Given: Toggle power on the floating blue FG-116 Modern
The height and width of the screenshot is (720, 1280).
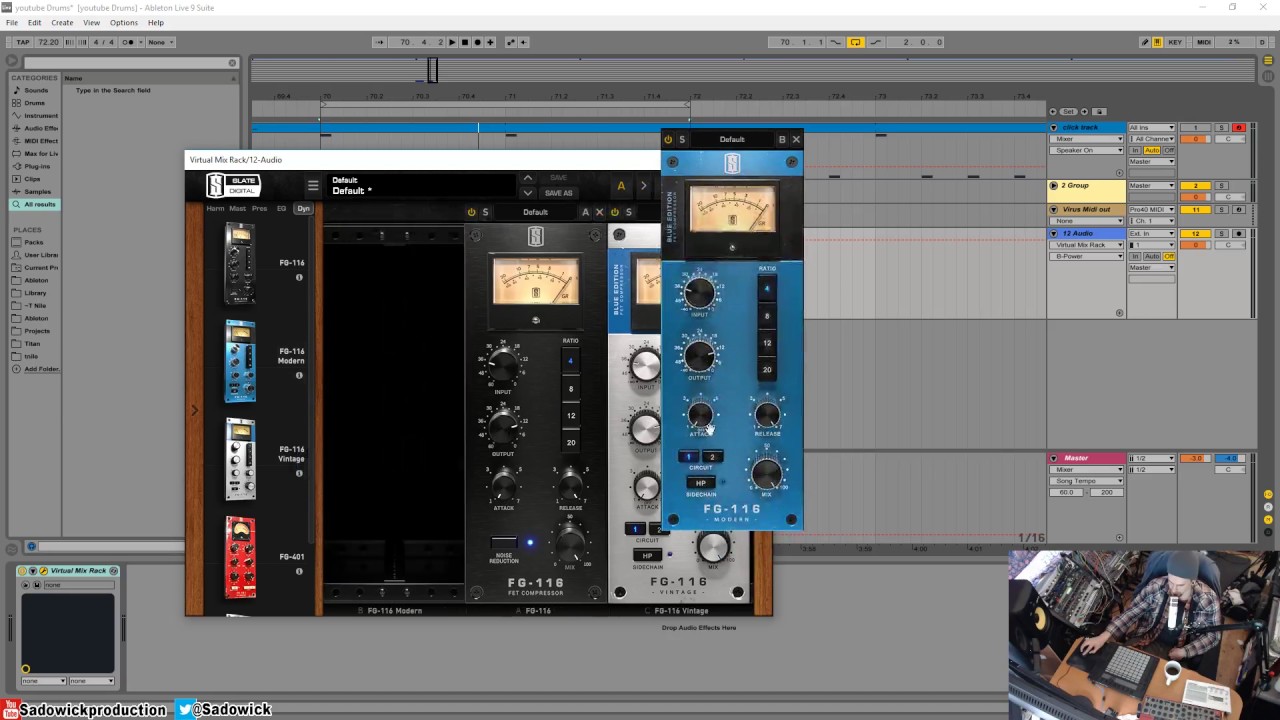Looking at the screenshot, I should click(x=668, y=139).
